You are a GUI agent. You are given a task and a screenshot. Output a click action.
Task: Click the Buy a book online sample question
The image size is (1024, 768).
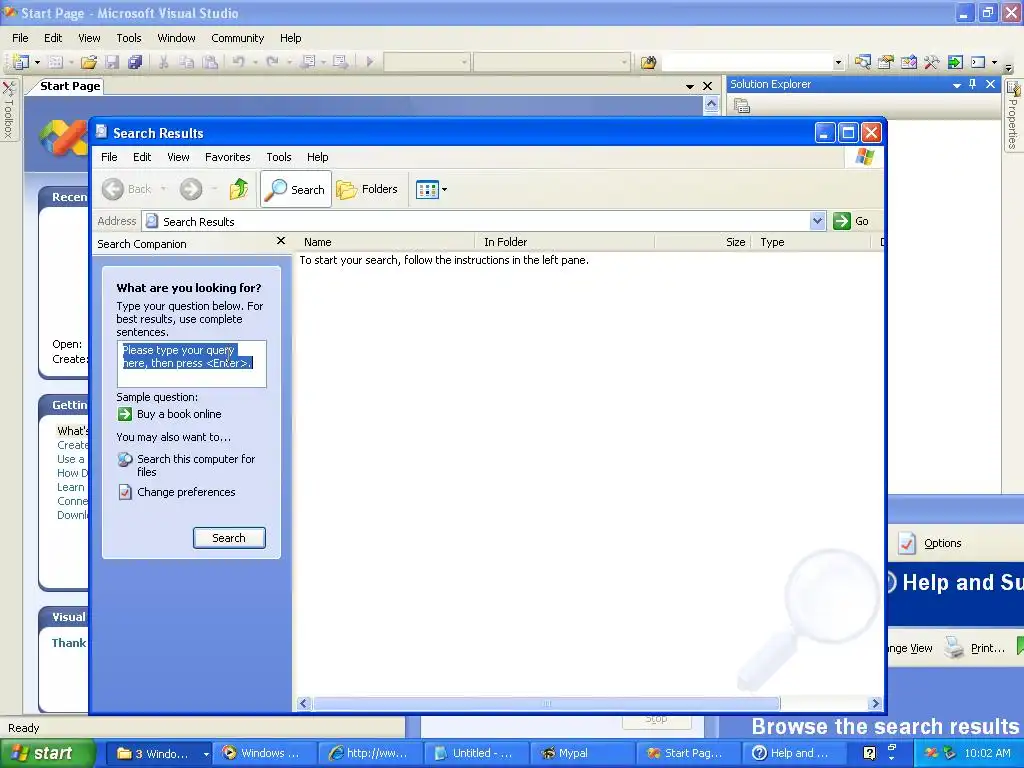click(x=179, y=414)
